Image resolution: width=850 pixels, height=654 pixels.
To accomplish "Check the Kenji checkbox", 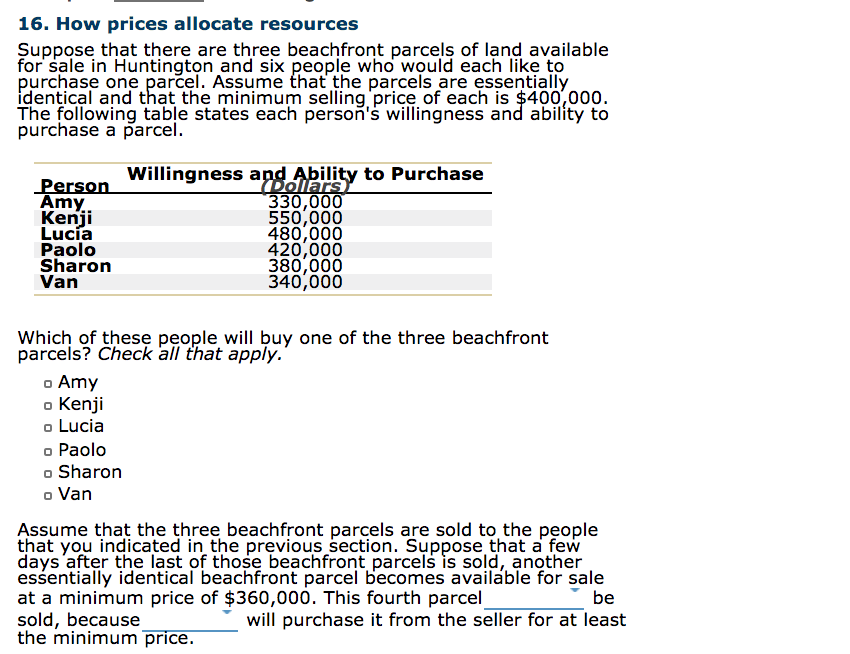I will [x=47, y=404].
